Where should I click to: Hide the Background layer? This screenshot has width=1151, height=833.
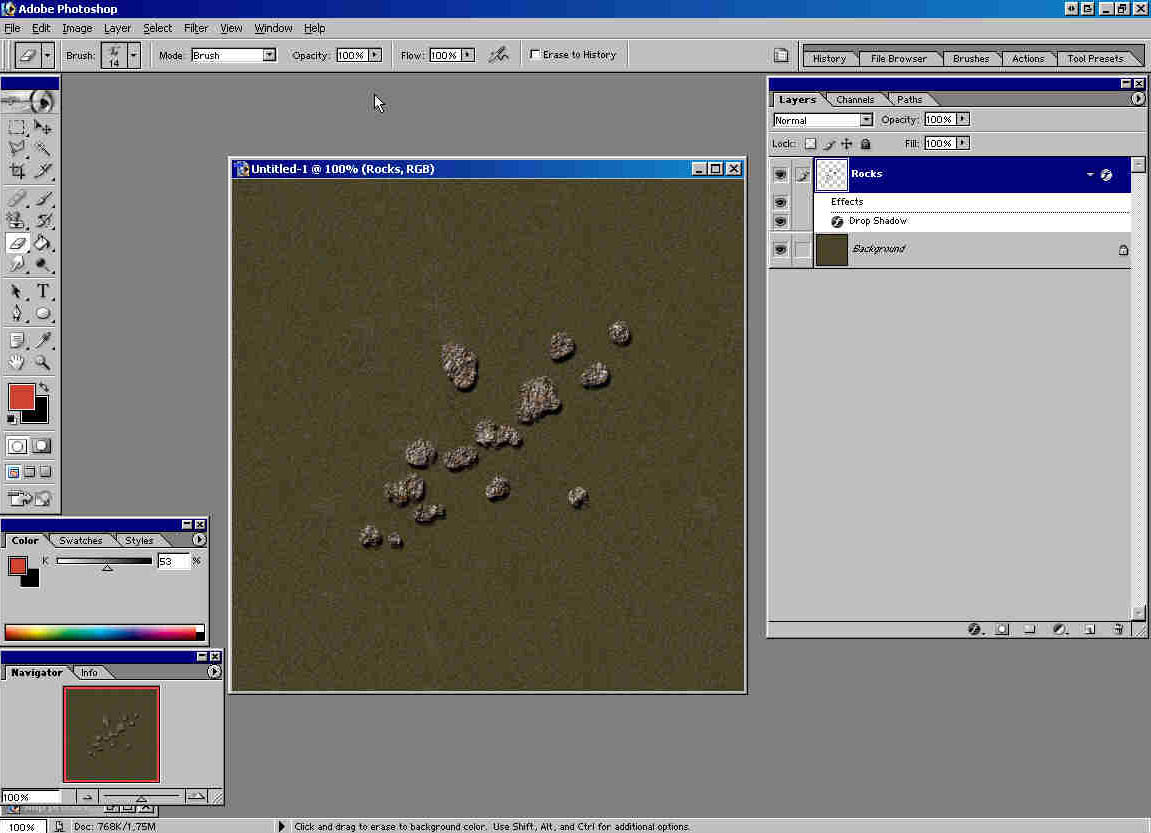pyautogui.click(x=780, y=249)
